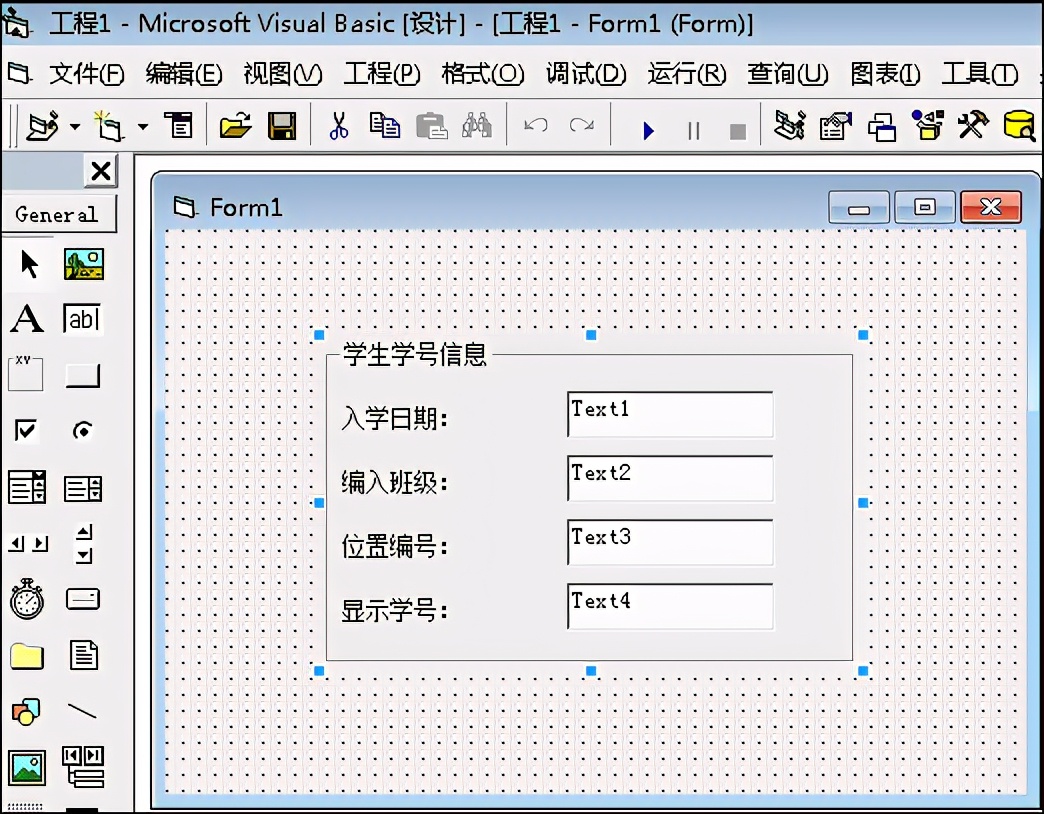Click the Redo arrow icon
Image resolution: width=1044 pixels, height=814 pixels.
point(581,125)
